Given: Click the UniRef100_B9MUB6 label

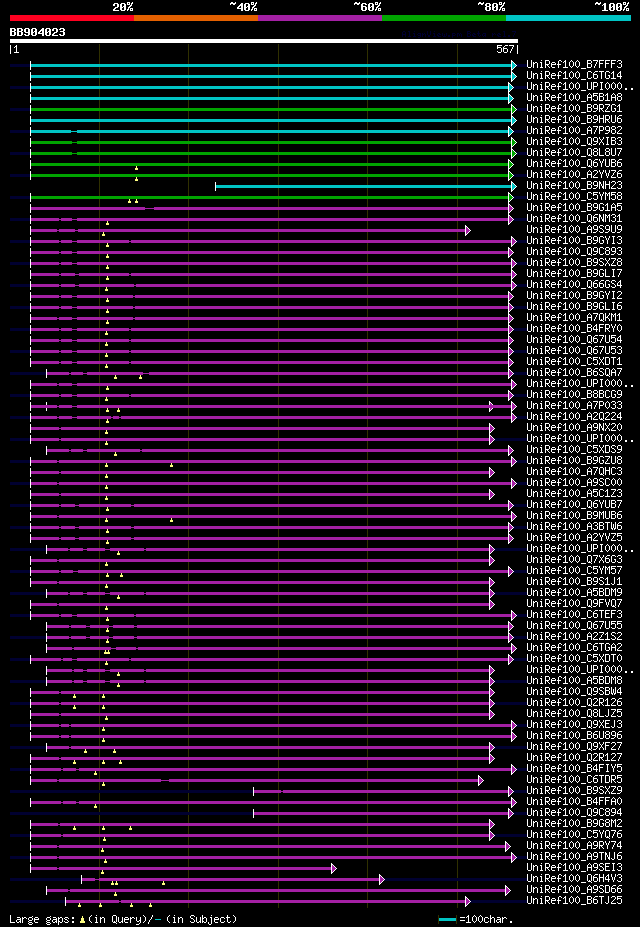Looking at the screenshot, I should coord(574,516).
